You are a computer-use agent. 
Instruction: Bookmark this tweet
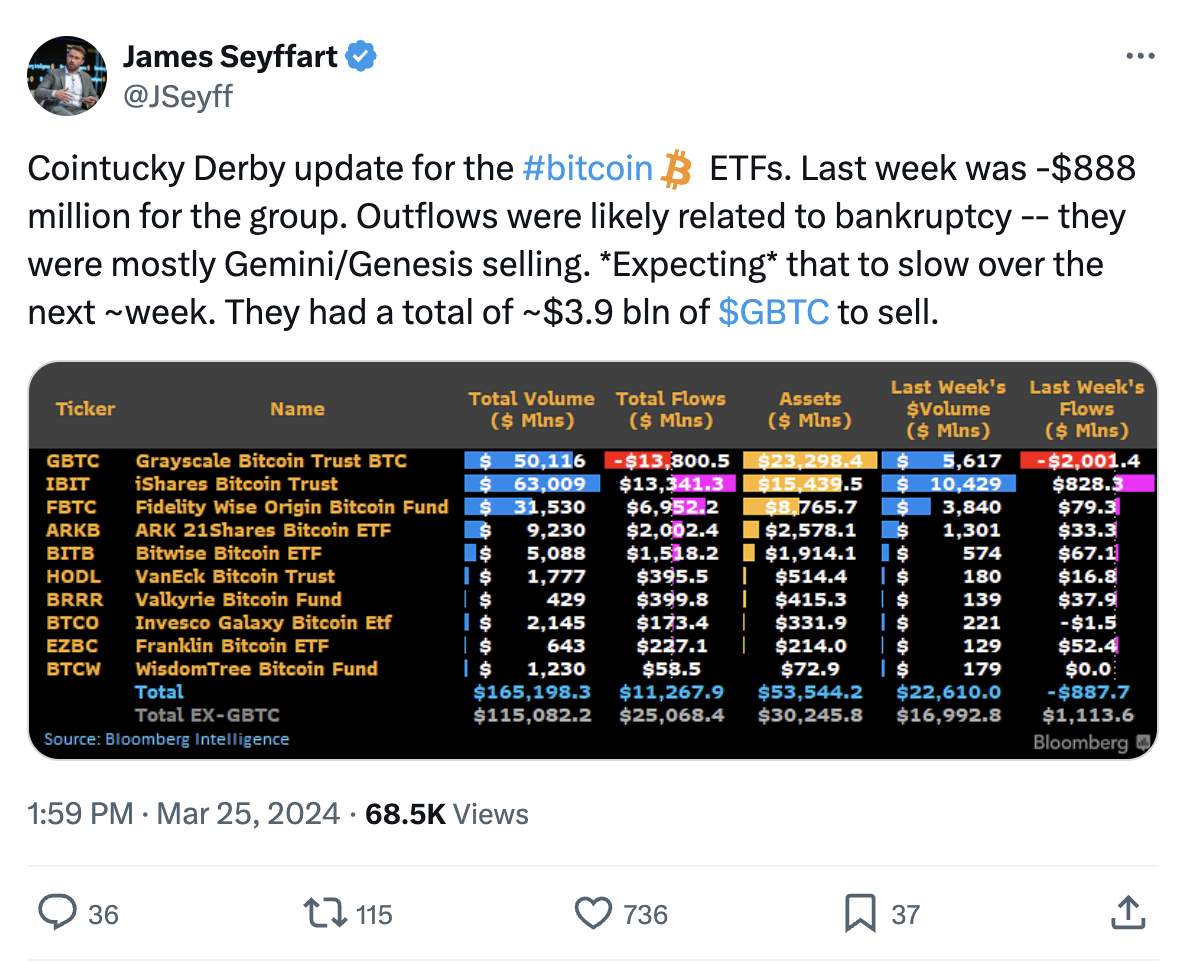click(x=860, y=913)
